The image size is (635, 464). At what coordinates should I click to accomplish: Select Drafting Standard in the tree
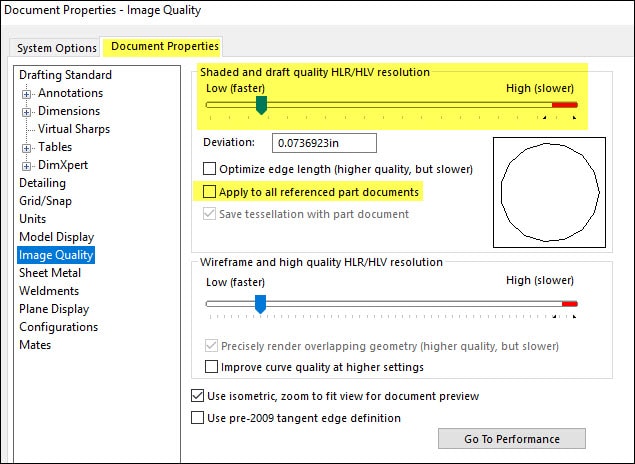(65, 75)
